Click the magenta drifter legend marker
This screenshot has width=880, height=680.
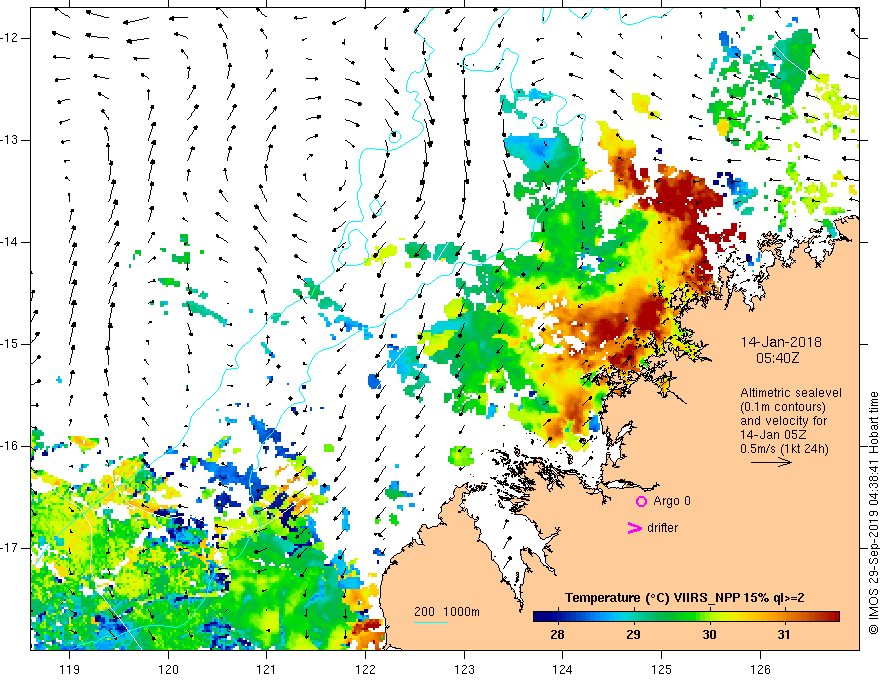pyautogui.click(x=634, y=528)
